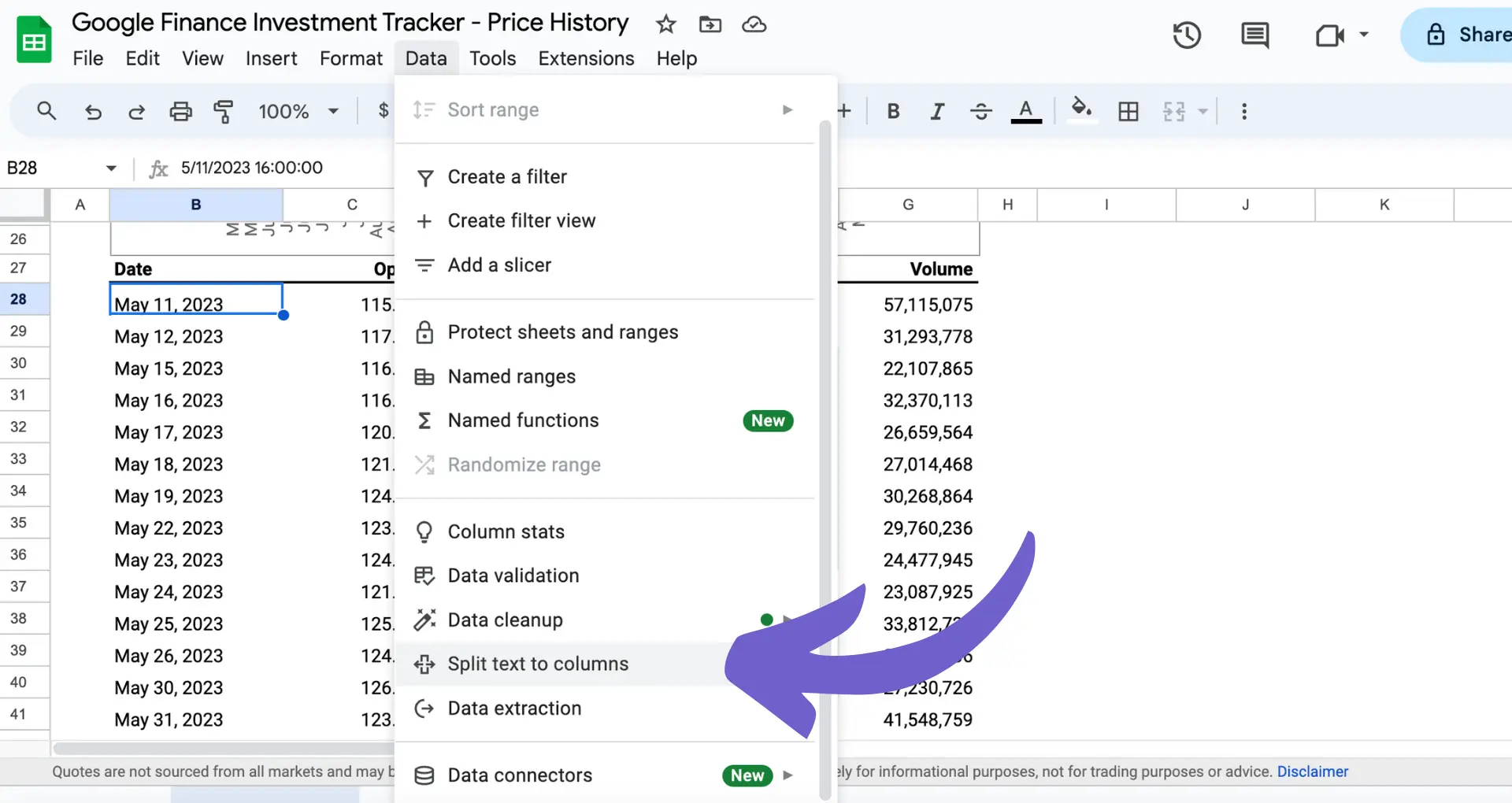The image size is (1512, 803).
Task: Open the Insert menu
Action: [x=271, y=58]
